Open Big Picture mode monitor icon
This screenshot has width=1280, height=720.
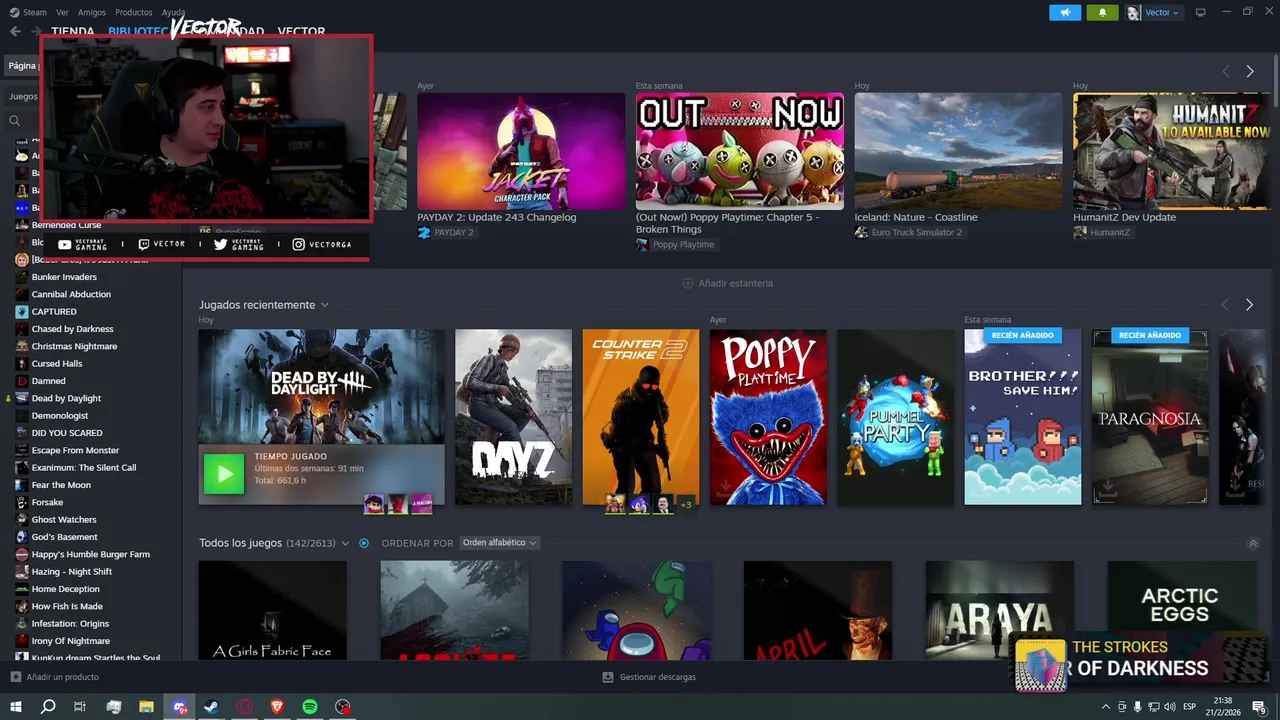(1201, 12)
